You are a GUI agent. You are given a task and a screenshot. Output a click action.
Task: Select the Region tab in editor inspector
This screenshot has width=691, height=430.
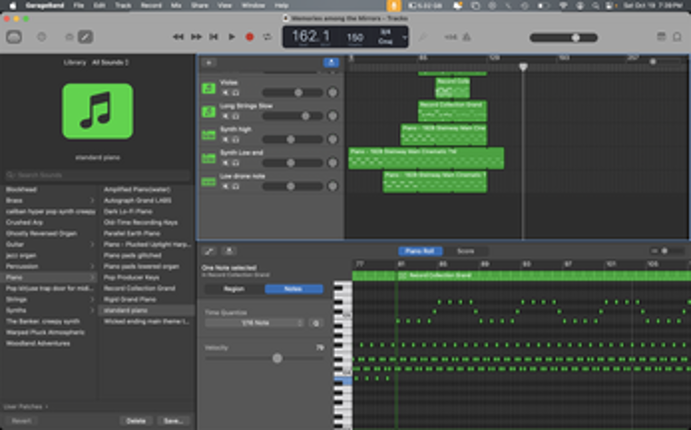coord(234,289)
